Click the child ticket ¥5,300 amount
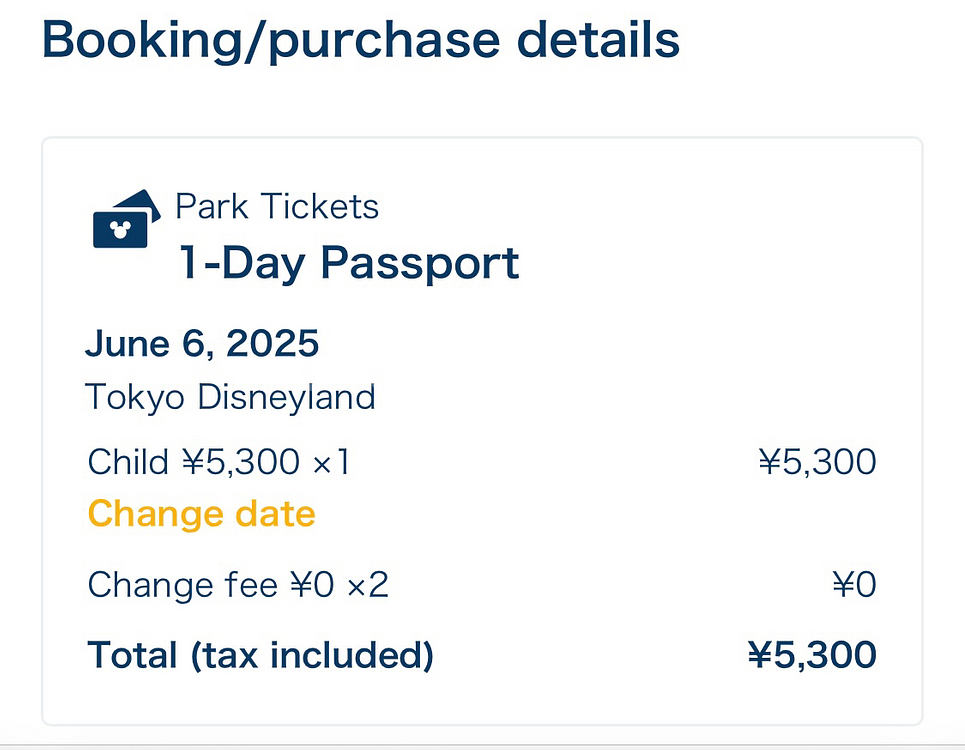 tap(817, 461)
